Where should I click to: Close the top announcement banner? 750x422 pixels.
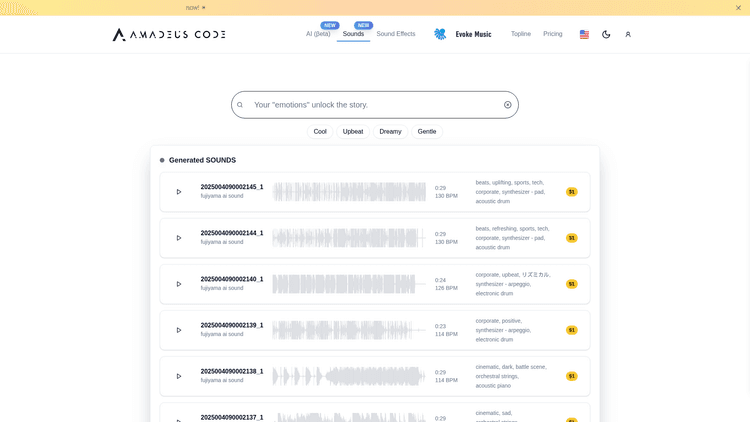[738, 8]
